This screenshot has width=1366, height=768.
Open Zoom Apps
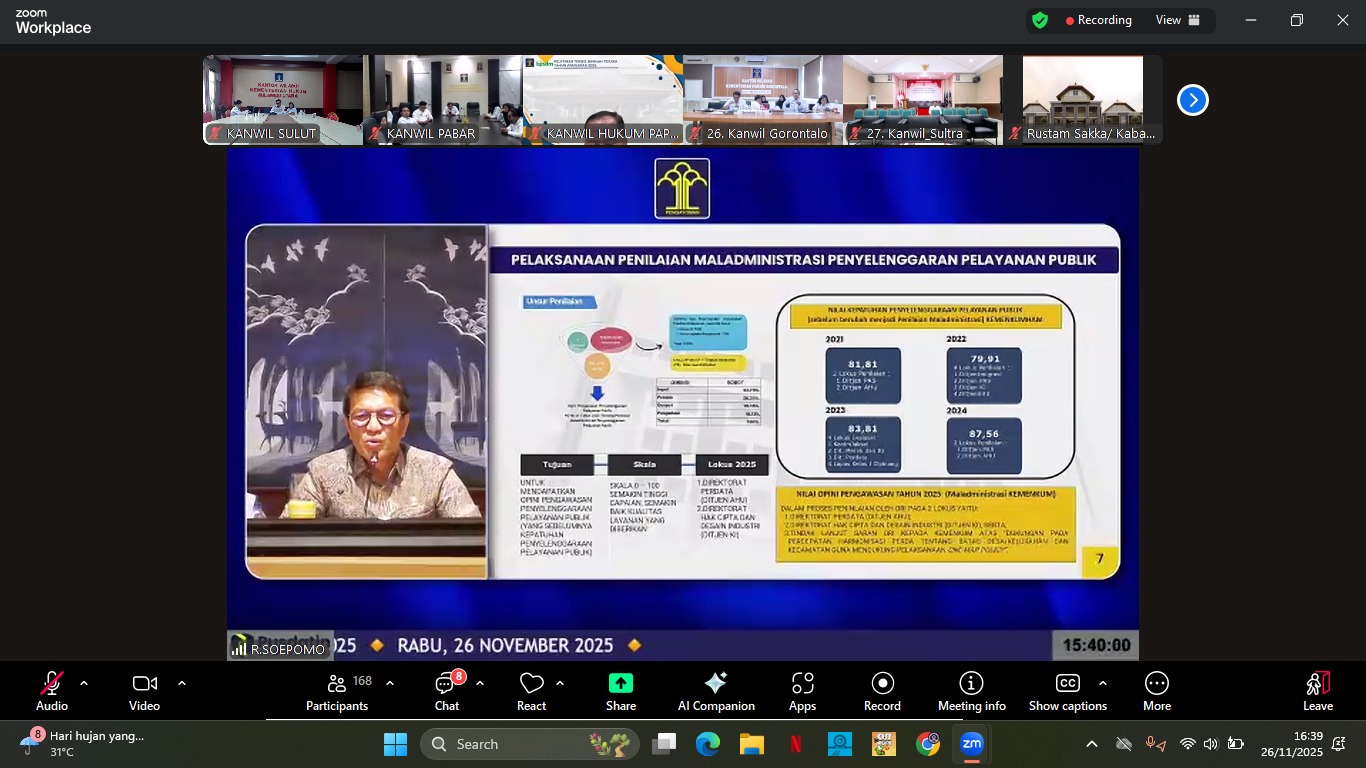(802, 690)
